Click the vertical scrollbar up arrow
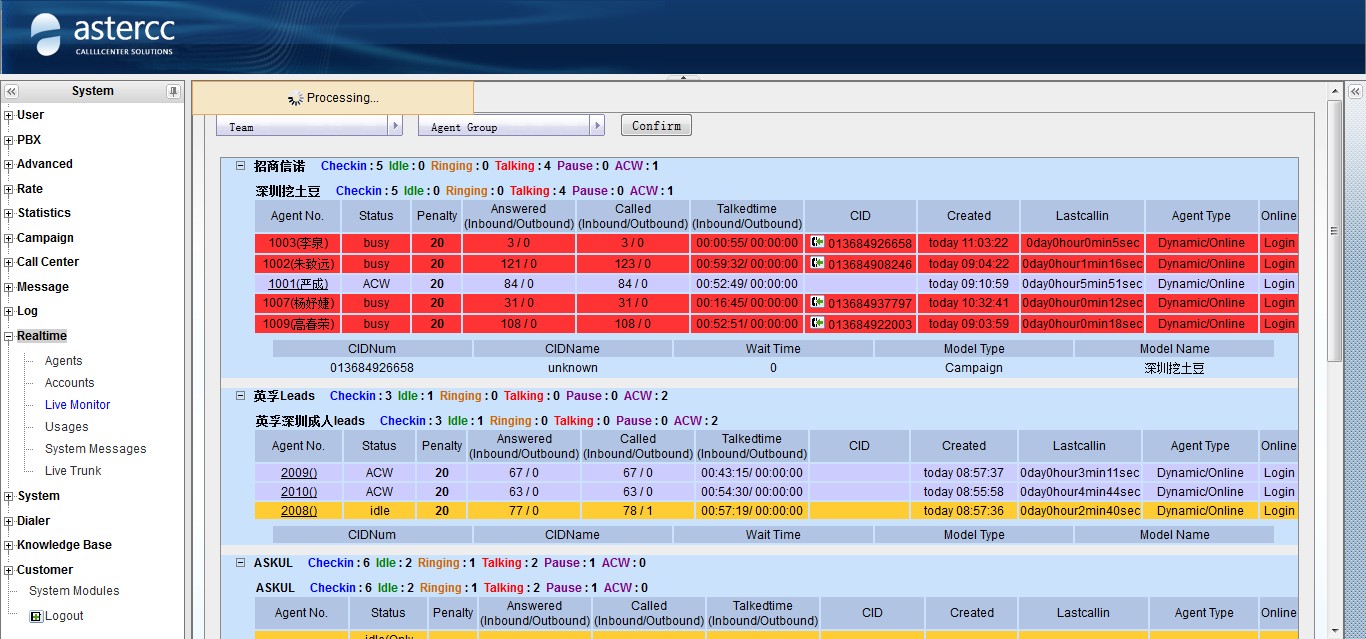Screen dimensions: 1366x639 pos(1334,91)
